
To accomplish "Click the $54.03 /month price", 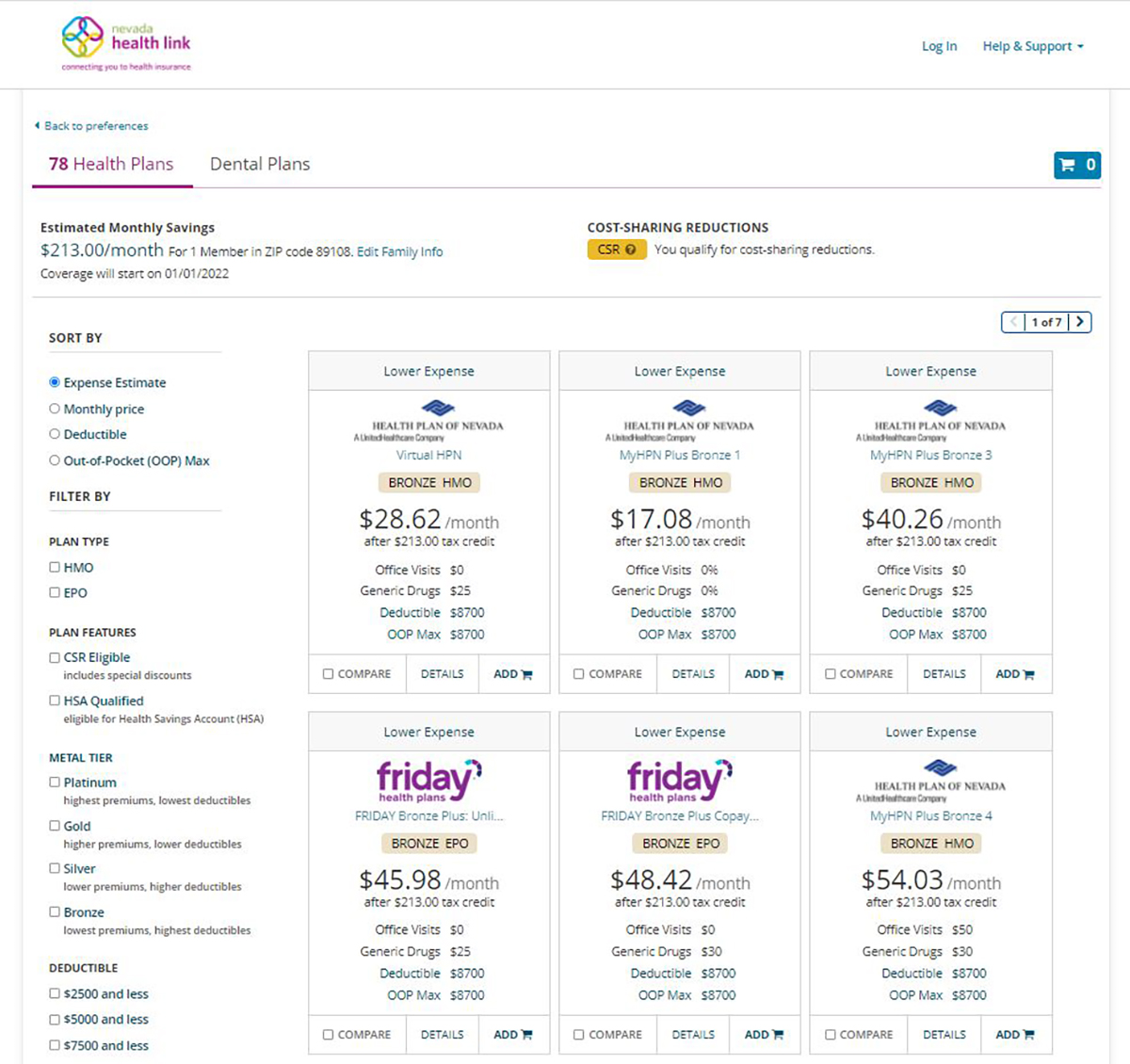I will [930, 880].
